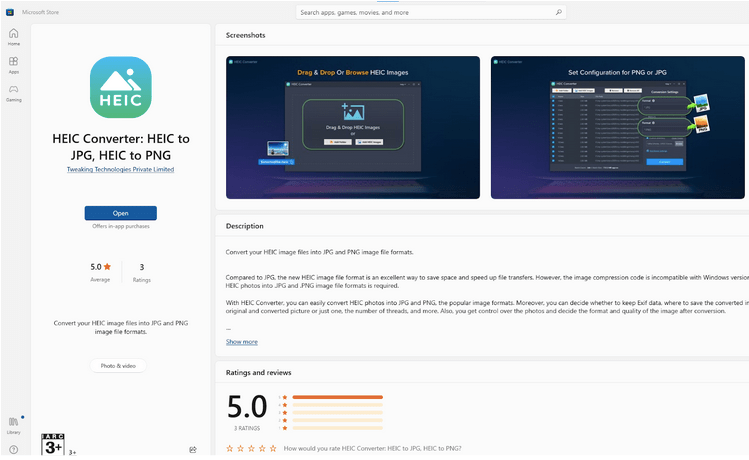Screen dimensions: 749x460
Task: Expand description with Show more
Action: [242, 342]
